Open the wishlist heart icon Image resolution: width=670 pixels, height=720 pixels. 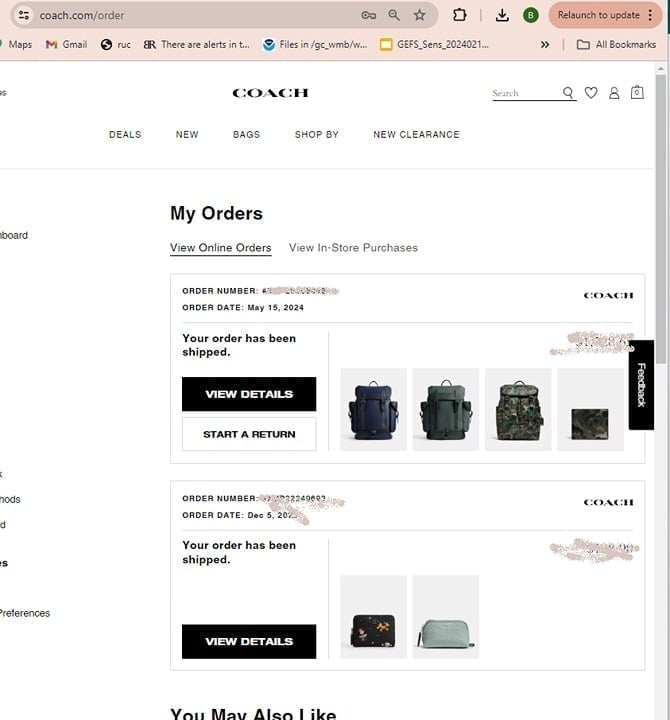click(591, 93)
